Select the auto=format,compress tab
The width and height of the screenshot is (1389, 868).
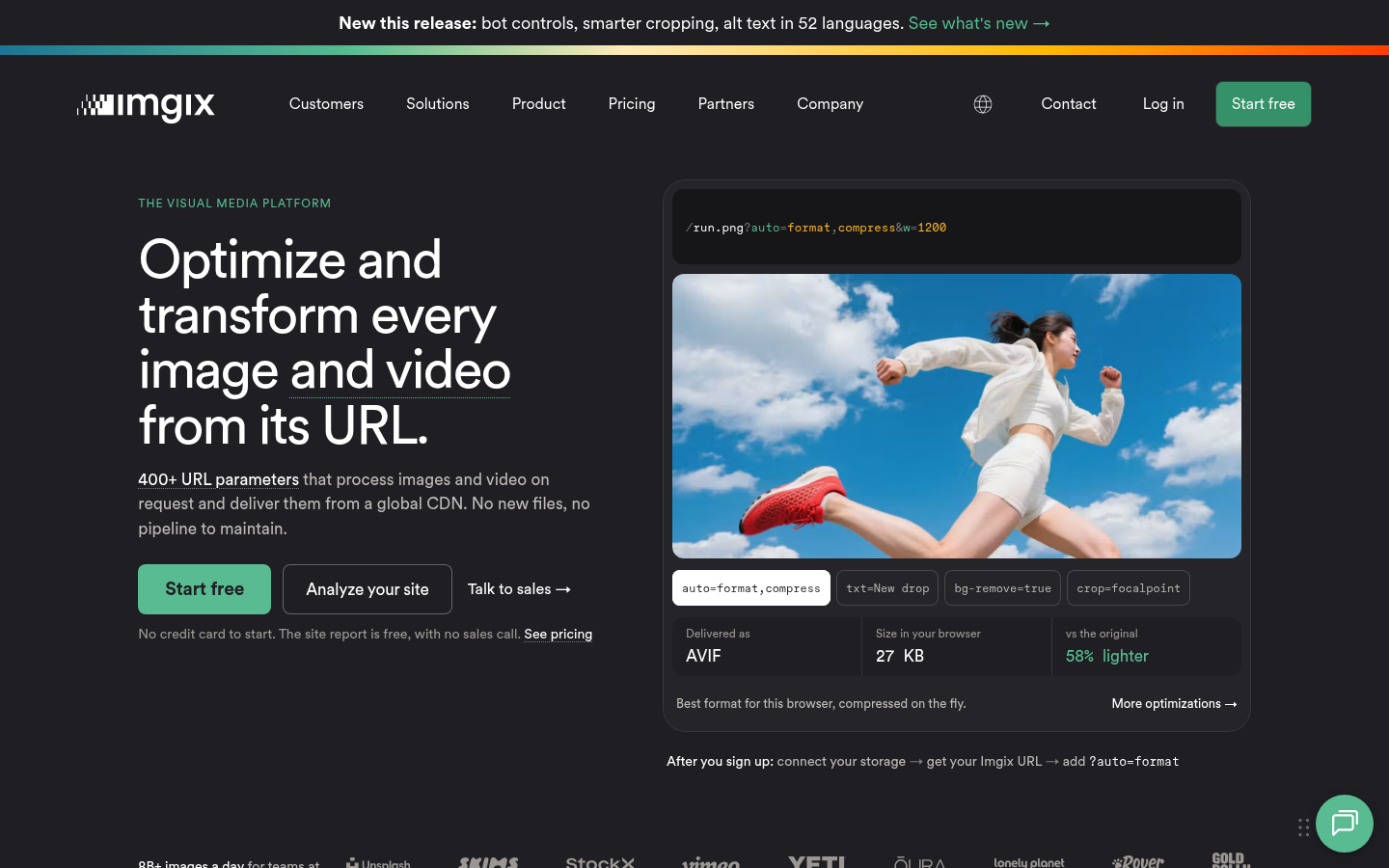751,588
